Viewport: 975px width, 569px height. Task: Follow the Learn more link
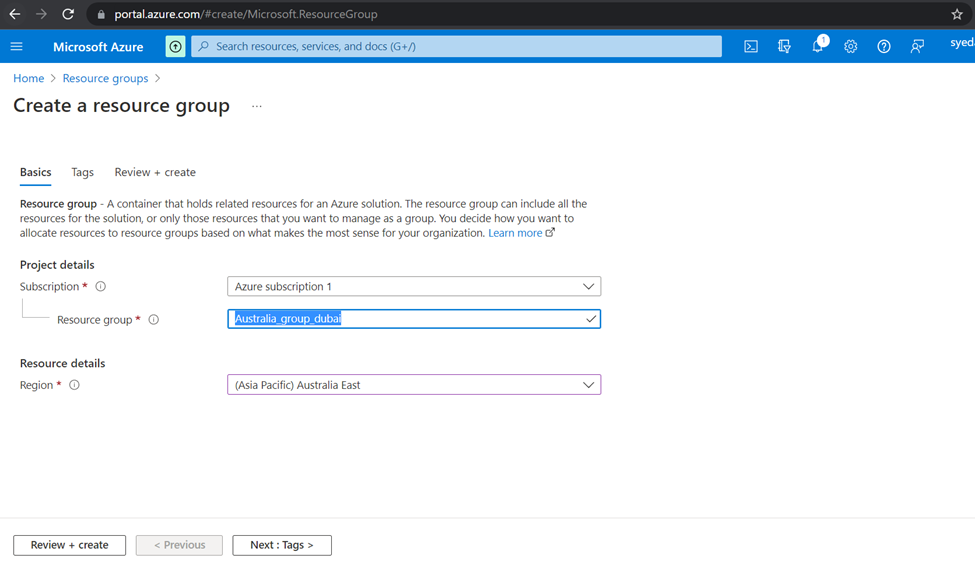pos(515,233)
